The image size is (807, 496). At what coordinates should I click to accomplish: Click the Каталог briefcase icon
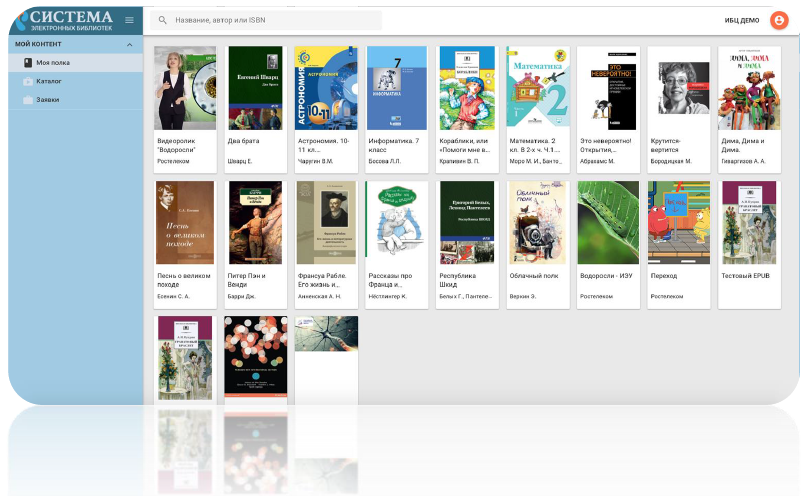[x=28, y=81]
